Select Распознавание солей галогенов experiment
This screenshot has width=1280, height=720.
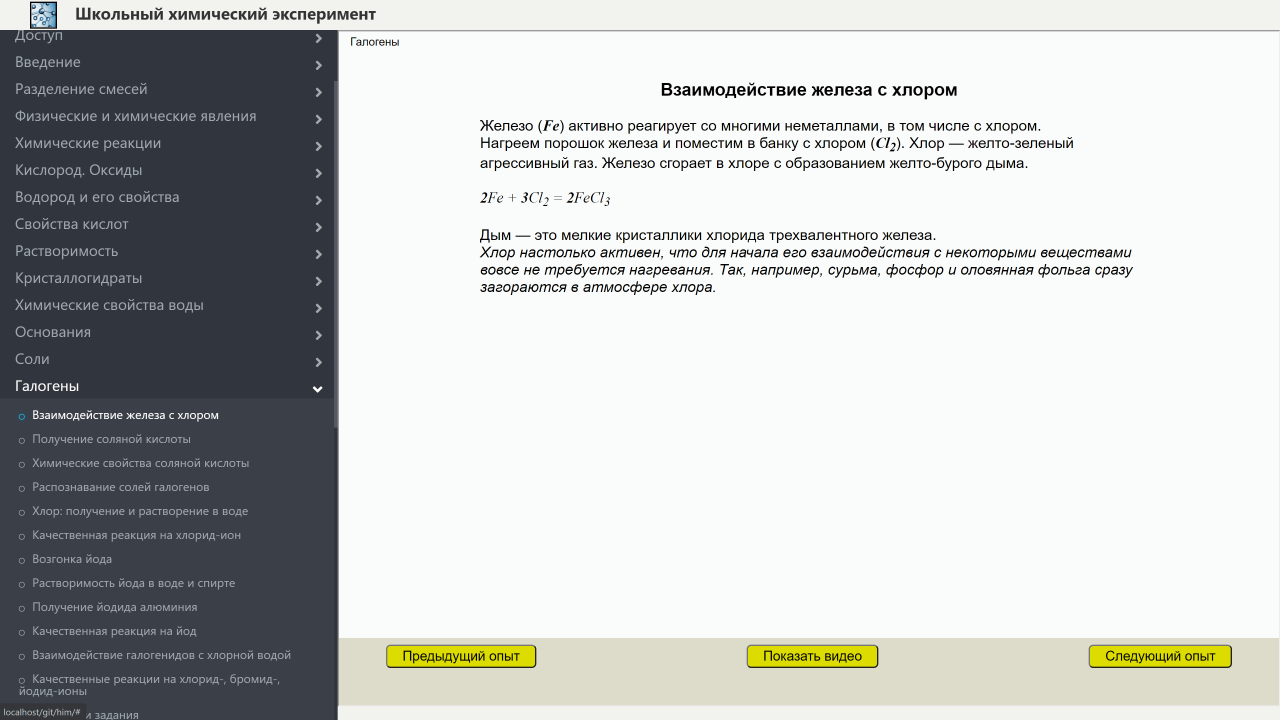click(x=120, y=487)
